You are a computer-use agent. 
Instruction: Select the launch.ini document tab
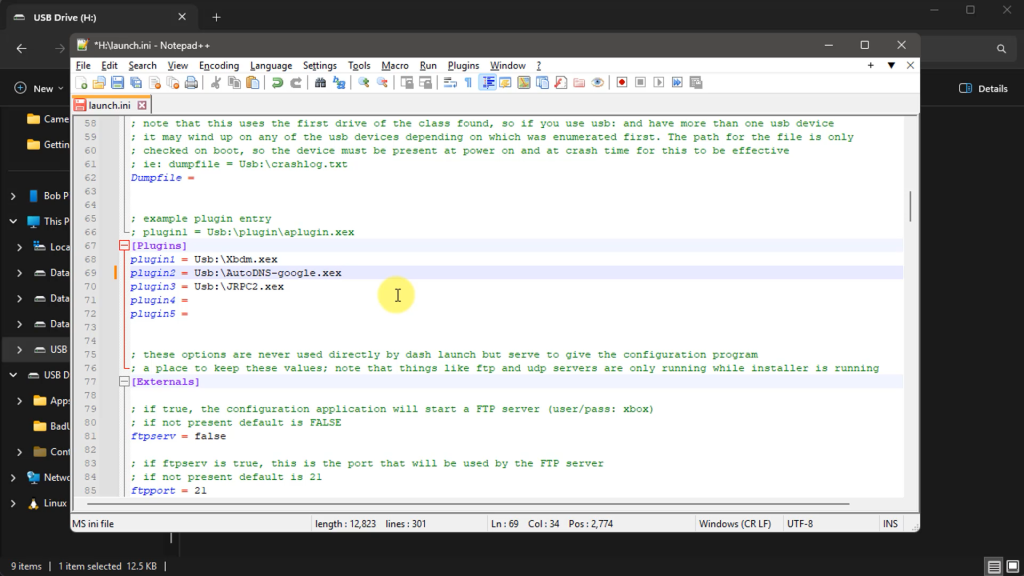click(x=110, y=105)
